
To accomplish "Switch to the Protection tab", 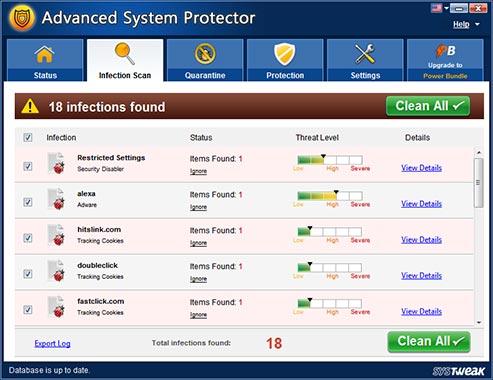I will pos(285,60).
